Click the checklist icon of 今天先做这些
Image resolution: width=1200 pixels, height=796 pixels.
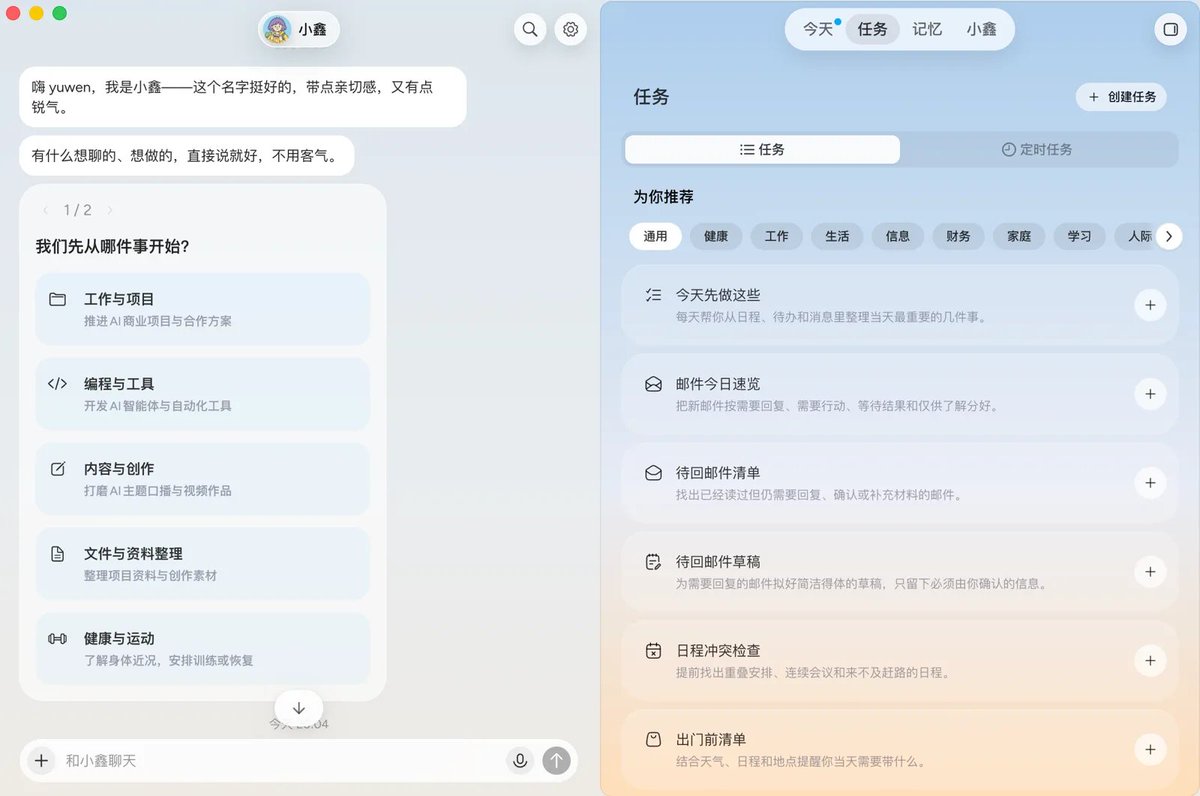(x=653, y=295)
